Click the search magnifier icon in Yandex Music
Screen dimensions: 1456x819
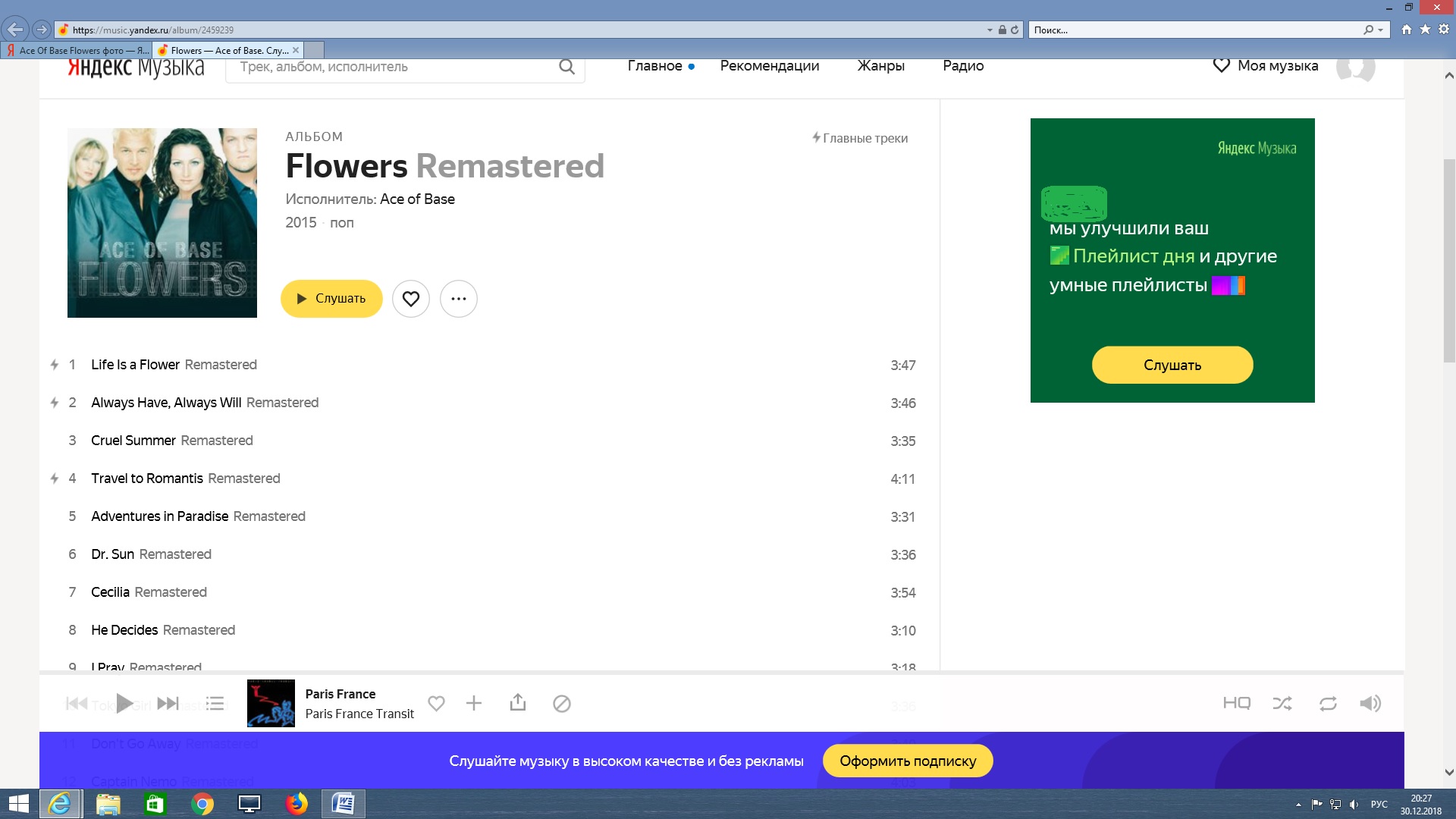click(x=566, y=67)
